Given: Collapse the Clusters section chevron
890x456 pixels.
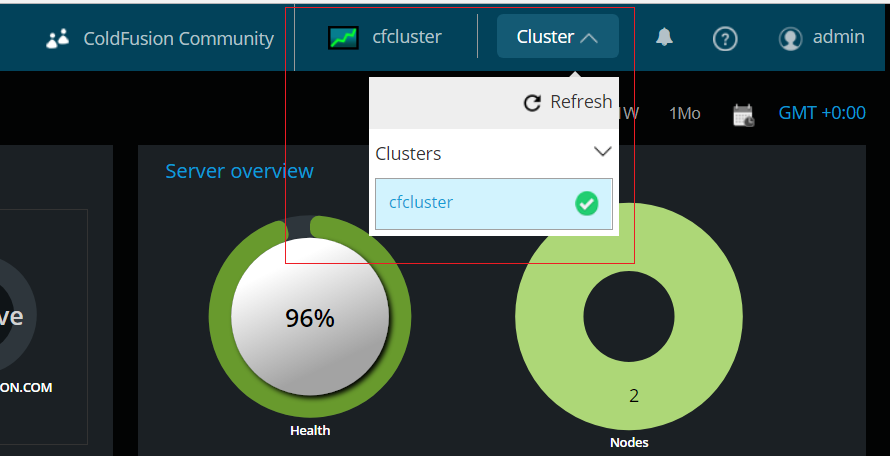Looking at the screenshot, I should tap(602, 152).
